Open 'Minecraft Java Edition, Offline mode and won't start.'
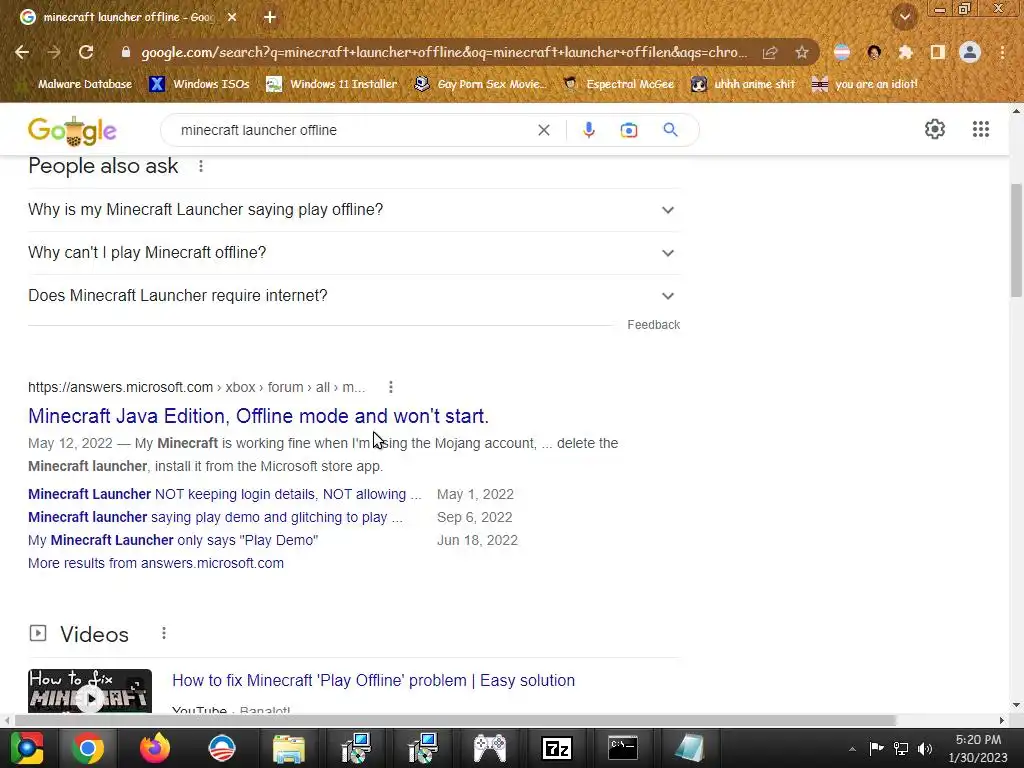 (258, 416)
